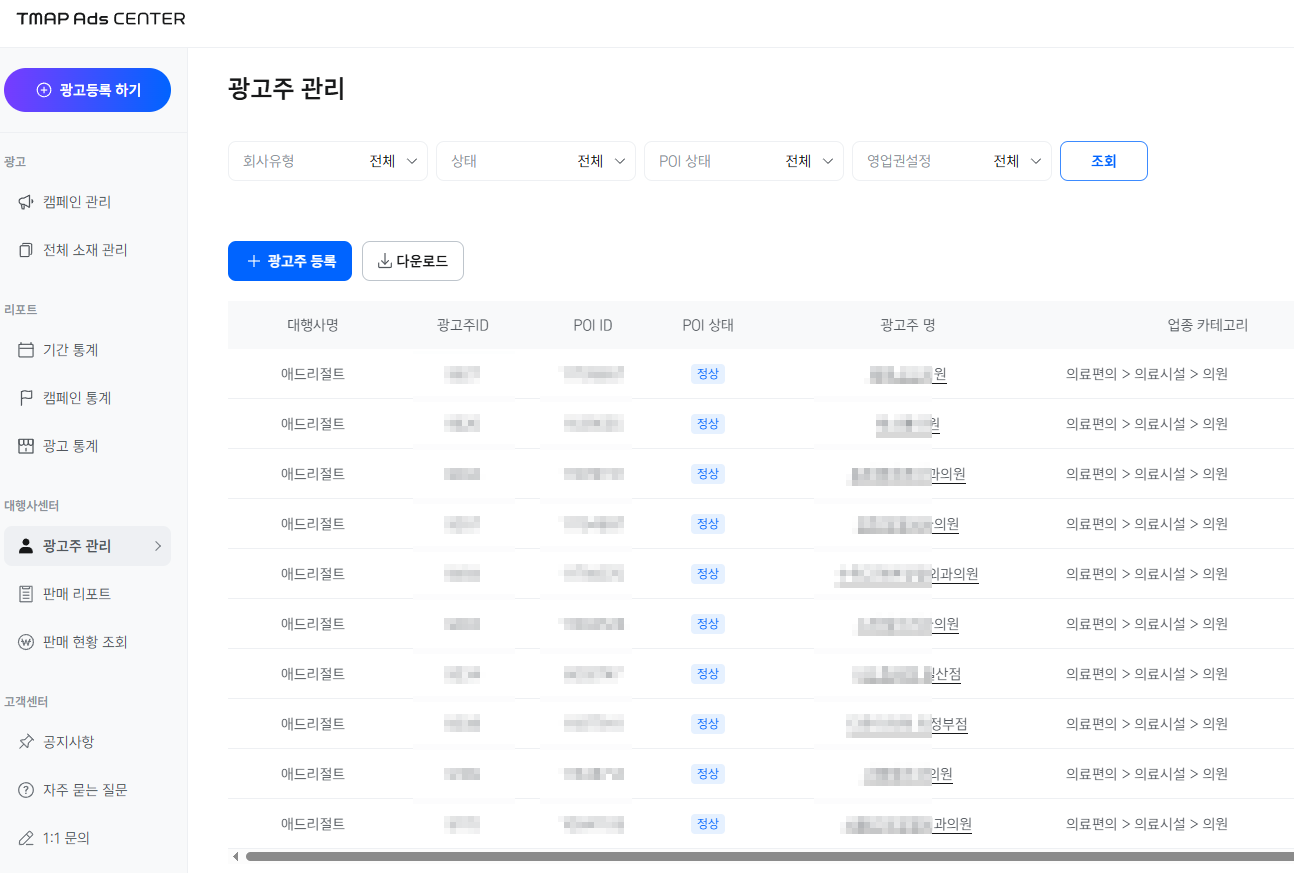Click the flag icon beside 캠페인 통계
The image size is (1294, 873).
26,398
